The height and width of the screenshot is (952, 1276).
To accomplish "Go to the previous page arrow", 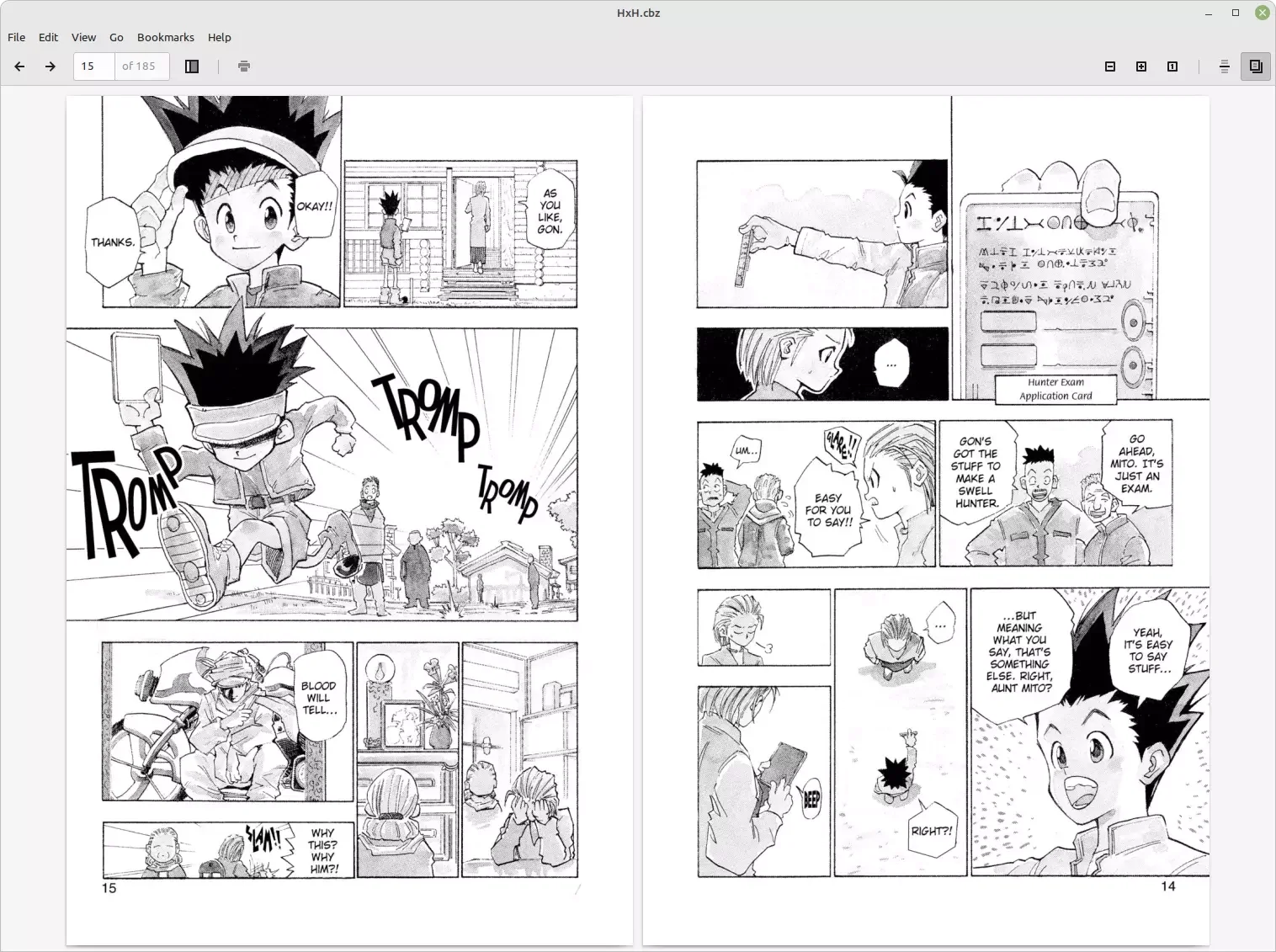I will tap(20, 66).
